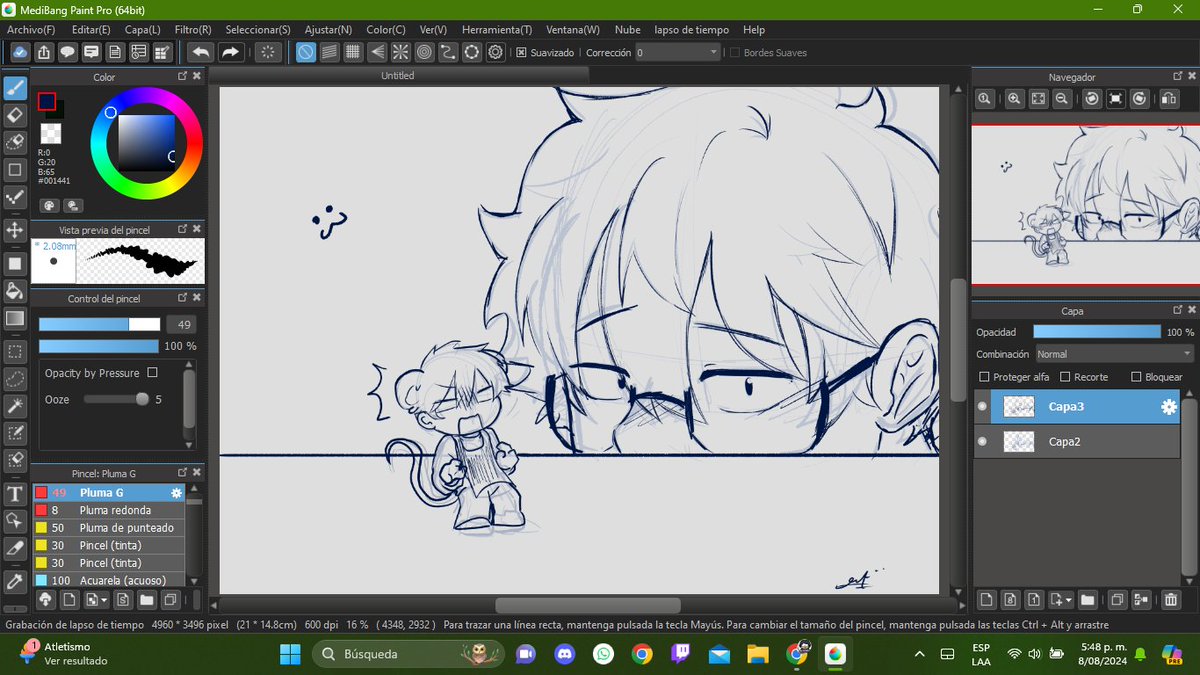Select the Gradient tool
Viewport: 1200px width, 675px height.
15,318
